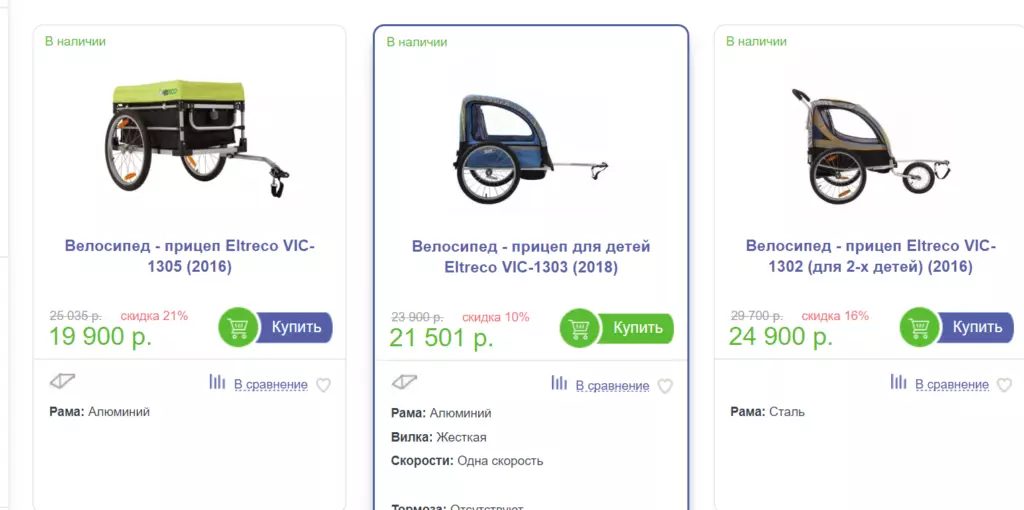Add VIC-1305 to favorites with the heart icon
Image resolution: width=1024 pixels, height=510 pixels.
(x=323, y=385)
